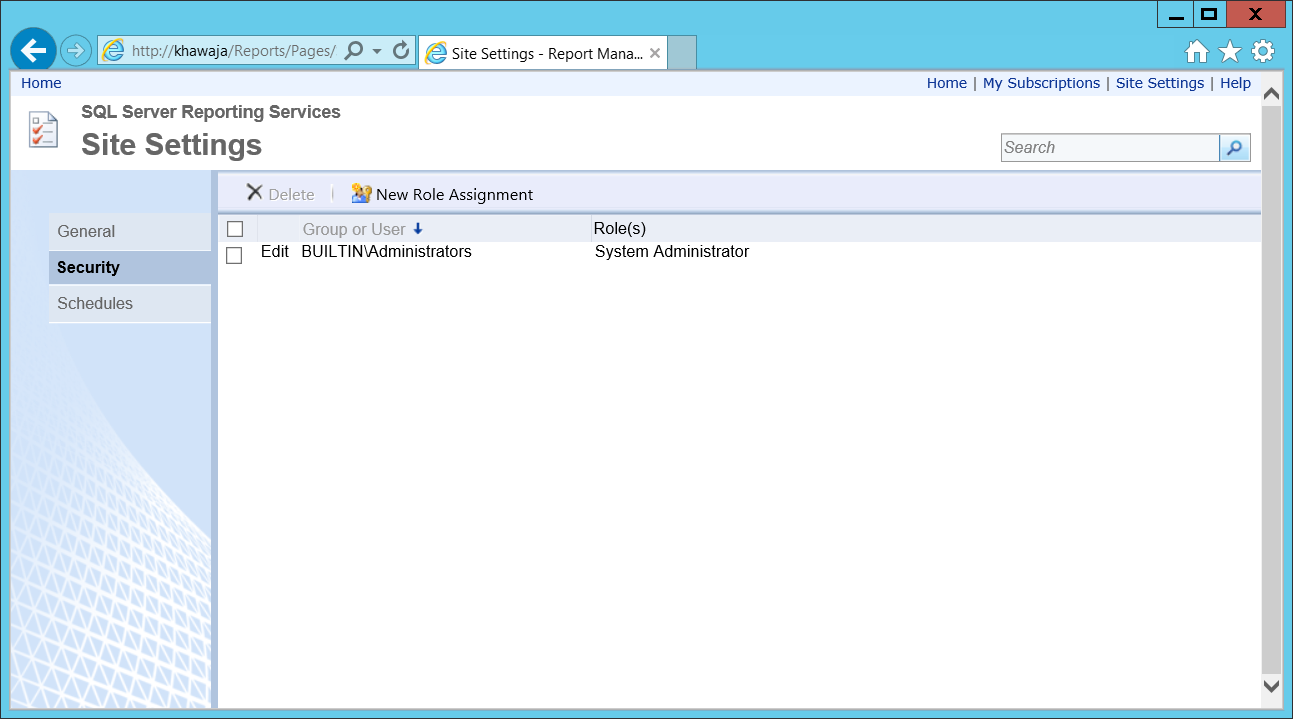Click the Home link in top-right navigation
The height and width of the screenshot is (719, 1293).
(x=947, y=83)
